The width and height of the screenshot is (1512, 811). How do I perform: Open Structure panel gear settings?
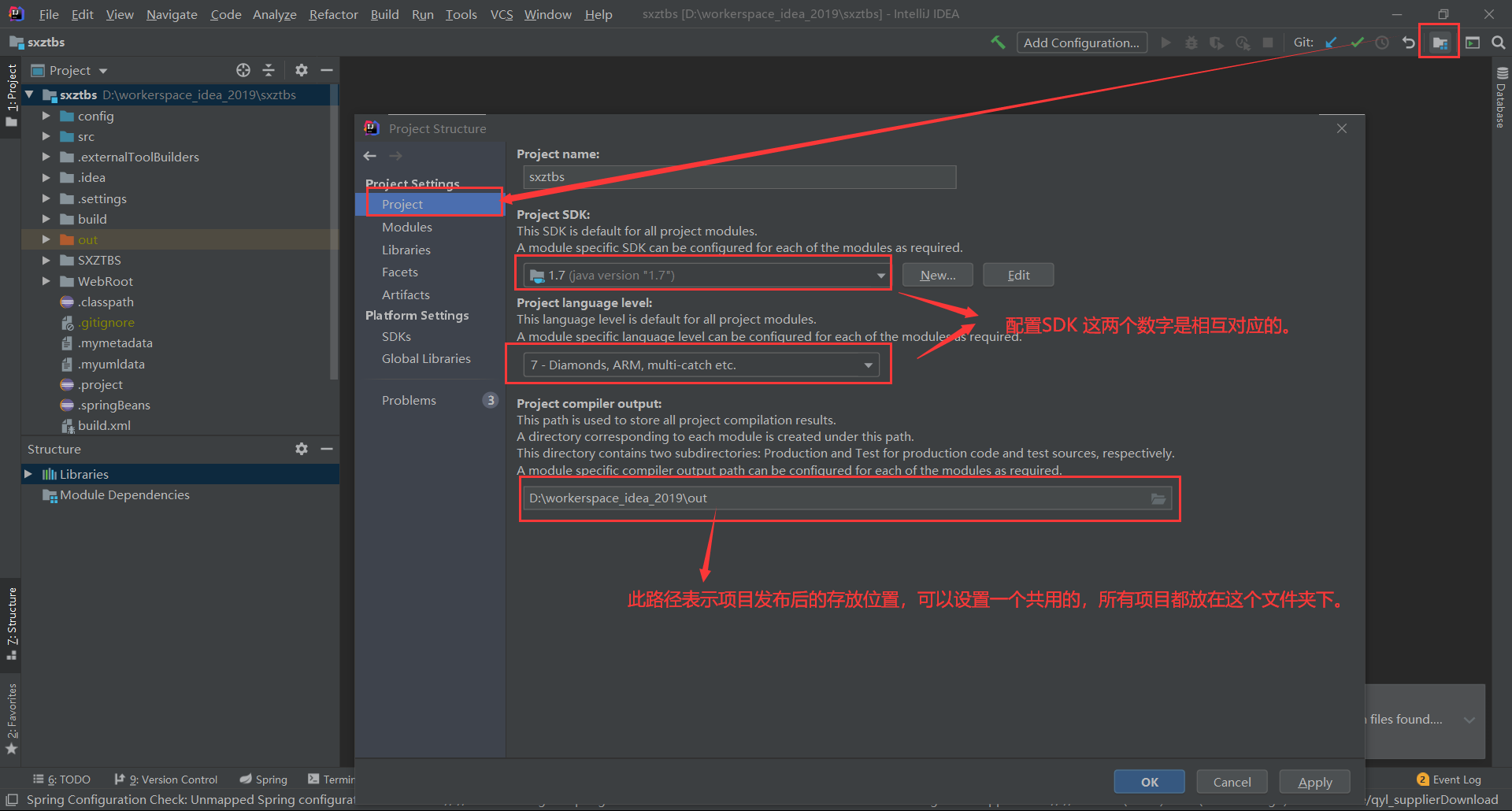point(302,449)
